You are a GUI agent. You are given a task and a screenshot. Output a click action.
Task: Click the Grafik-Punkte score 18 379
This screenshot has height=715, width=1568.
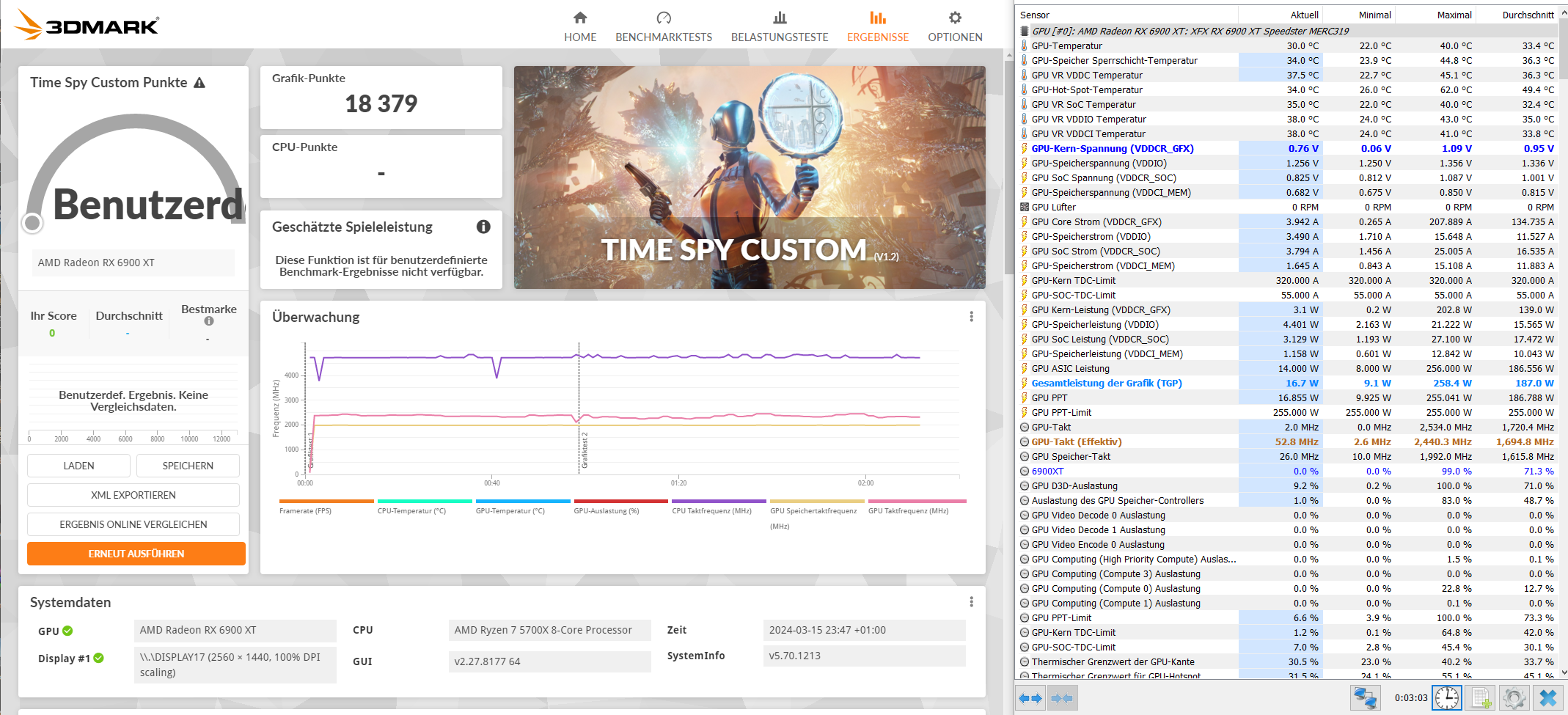tap(381, 104)
